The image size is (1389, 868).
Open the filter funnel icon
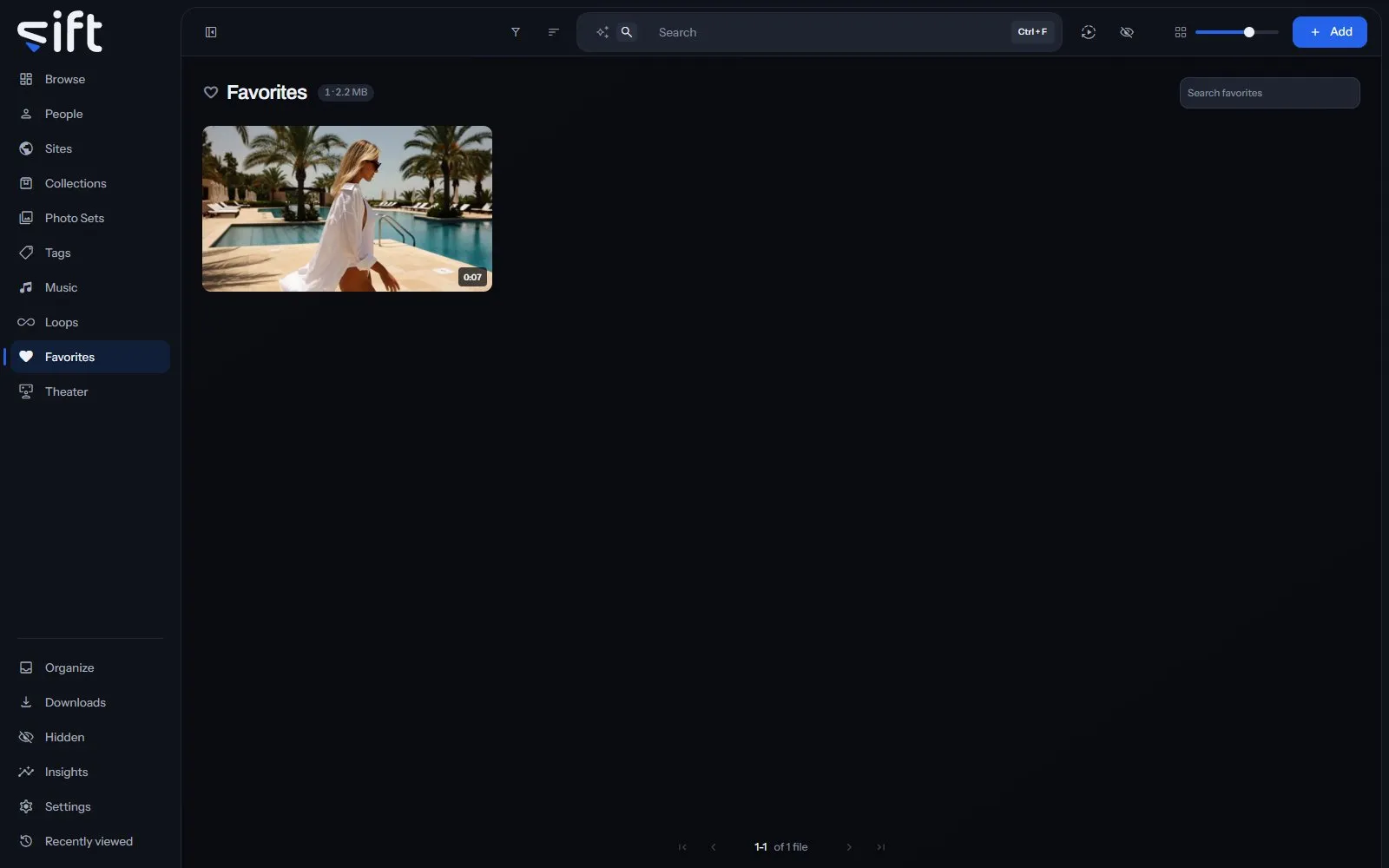point(516,32)
